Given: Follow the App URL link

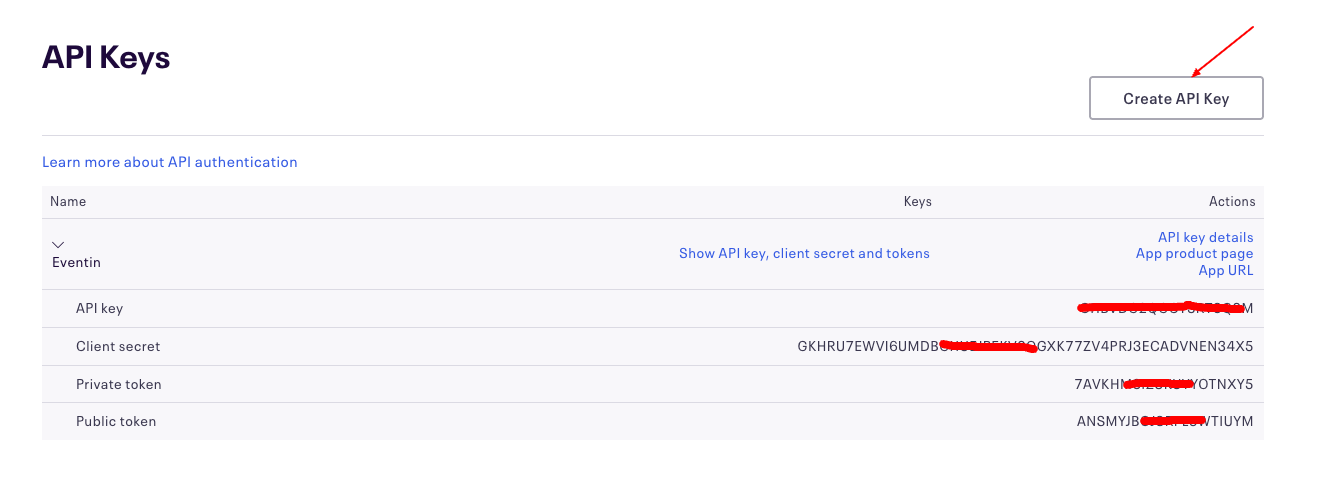Looking at the screenshot, I should pyautogui.click(x=1225, y=271).
